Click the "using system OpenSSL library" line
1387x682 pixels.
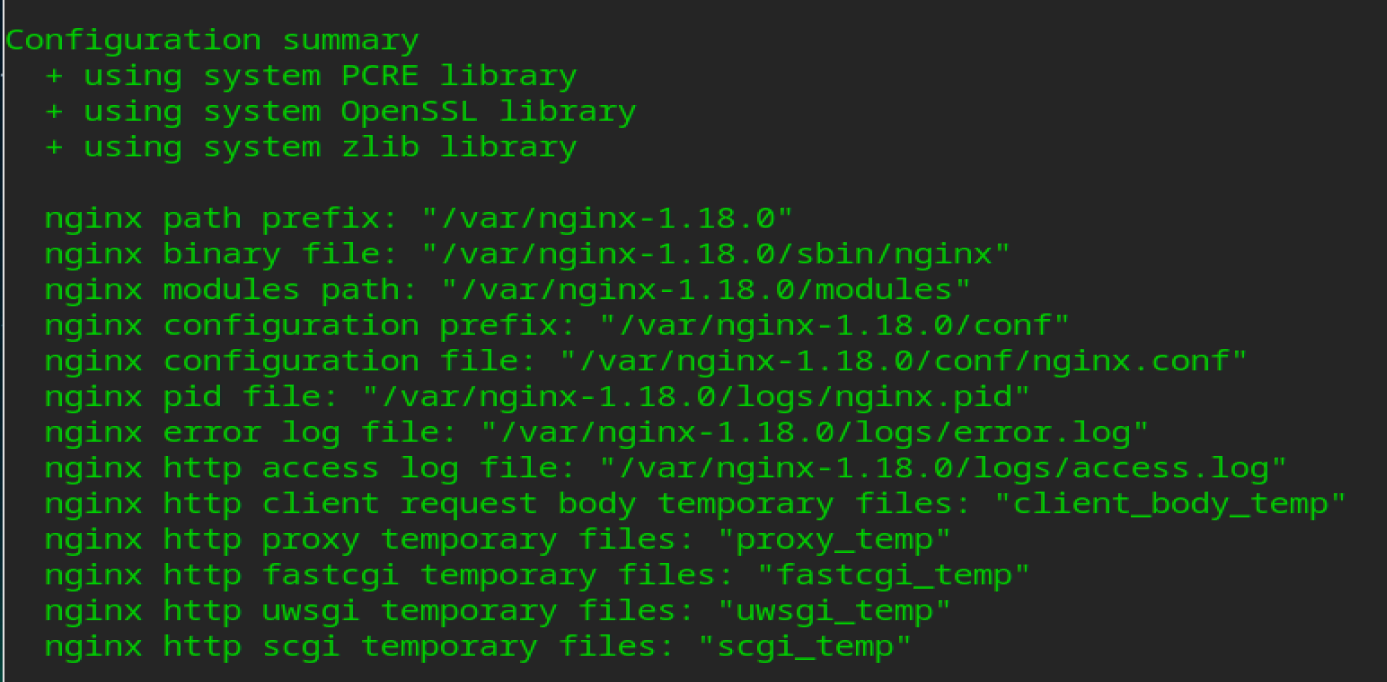340,111
